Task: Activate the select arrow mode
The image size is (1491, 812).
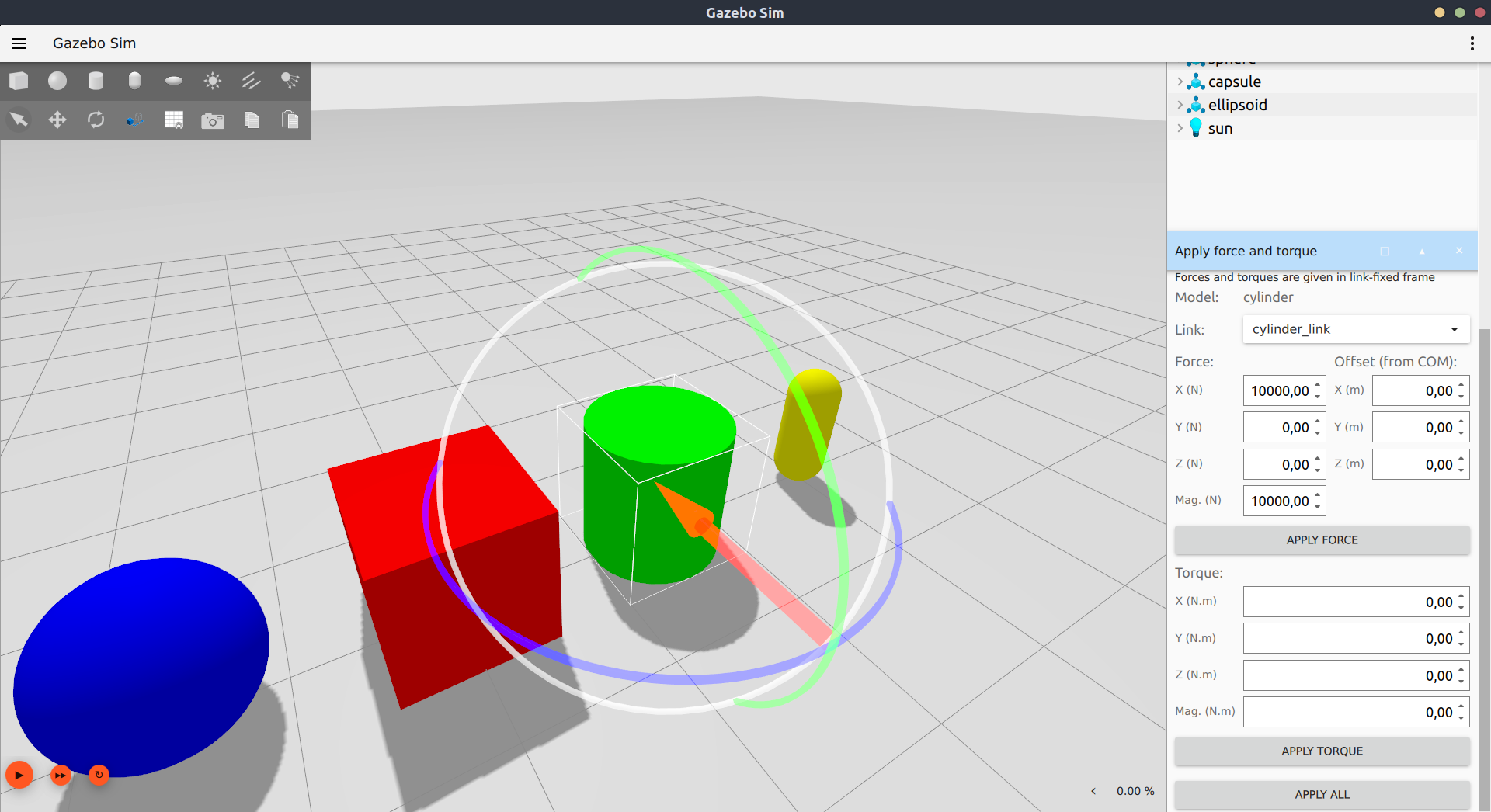Action: pyautogui.click(x=19, y=120)
